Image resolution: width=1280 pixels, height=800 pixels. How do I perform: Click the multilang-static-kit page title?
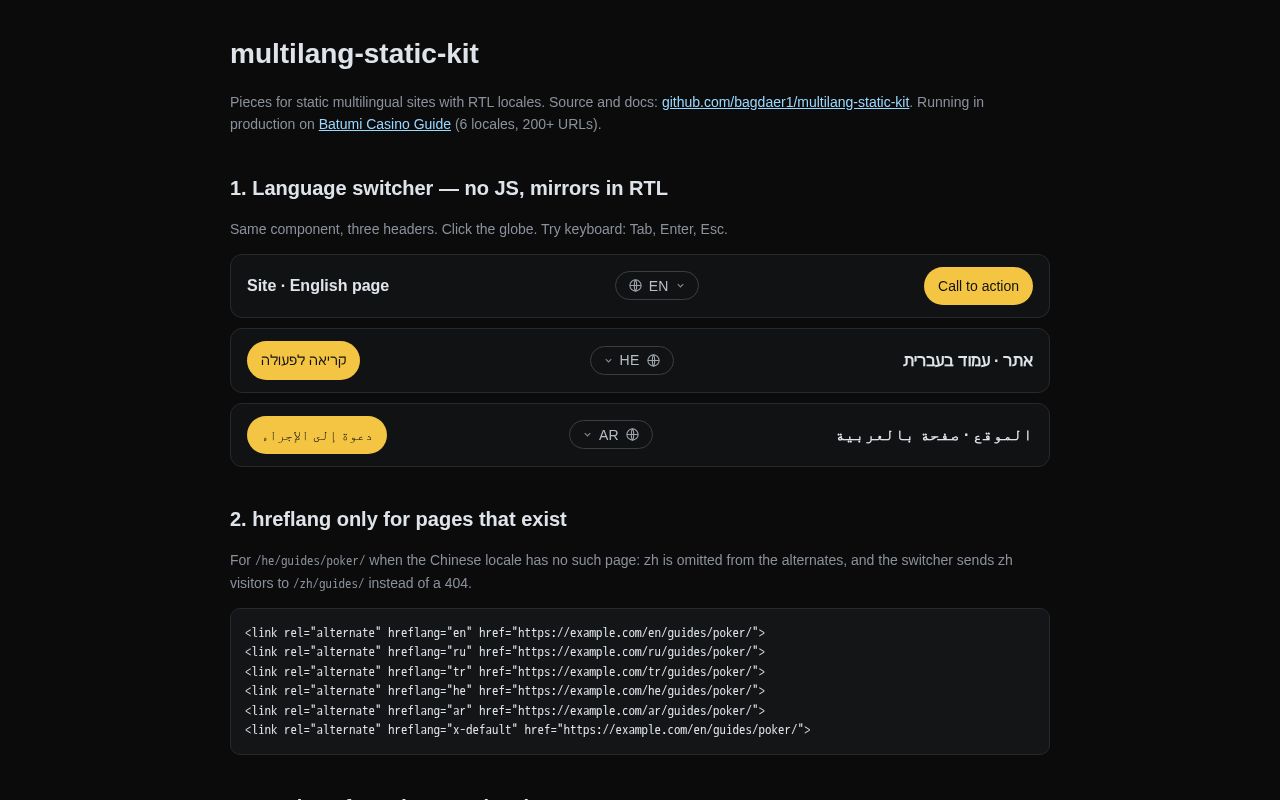click(354, 54)
